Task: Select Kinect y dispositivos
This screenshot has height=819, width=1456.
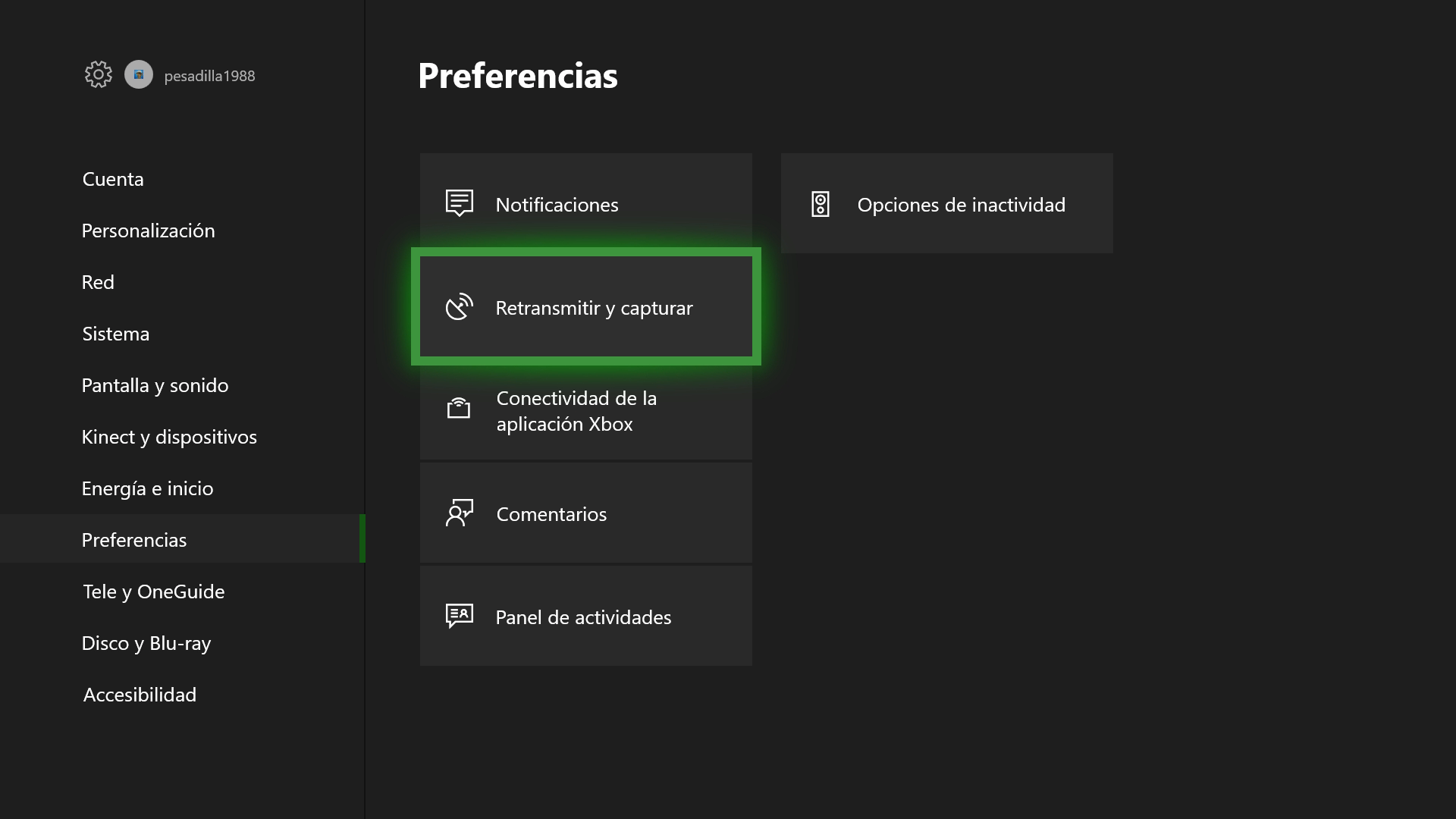Action: 169,437
